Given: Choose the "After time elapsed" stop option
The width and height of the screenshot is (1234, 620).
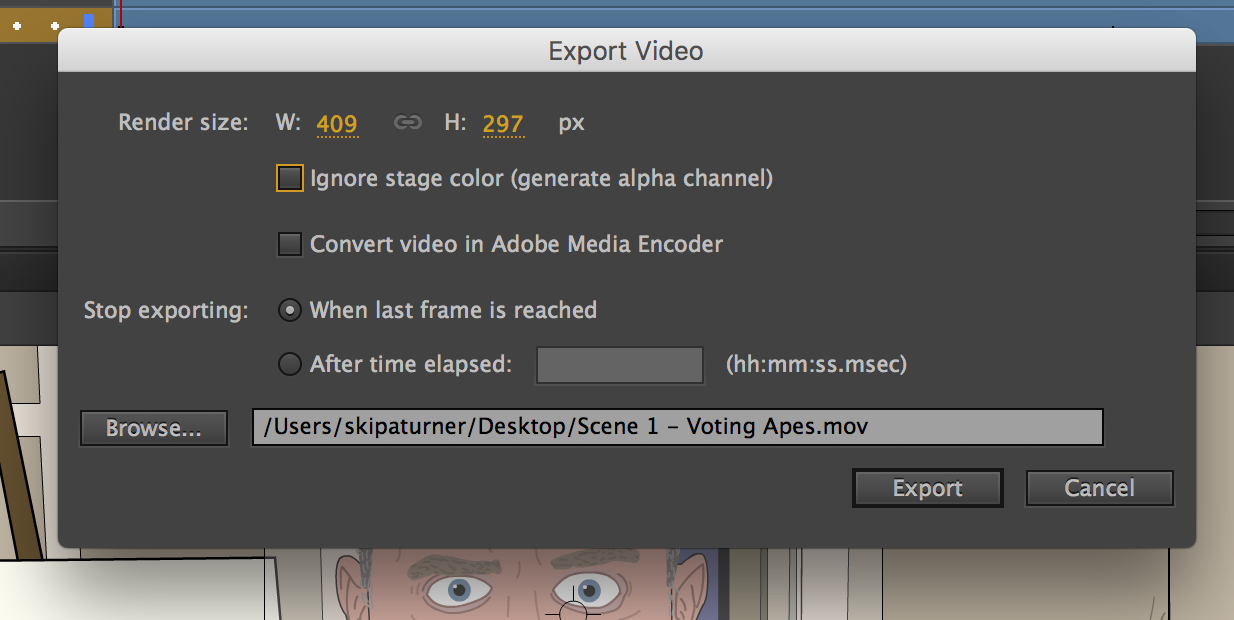Looking at the screenshot, I should 288,364.
